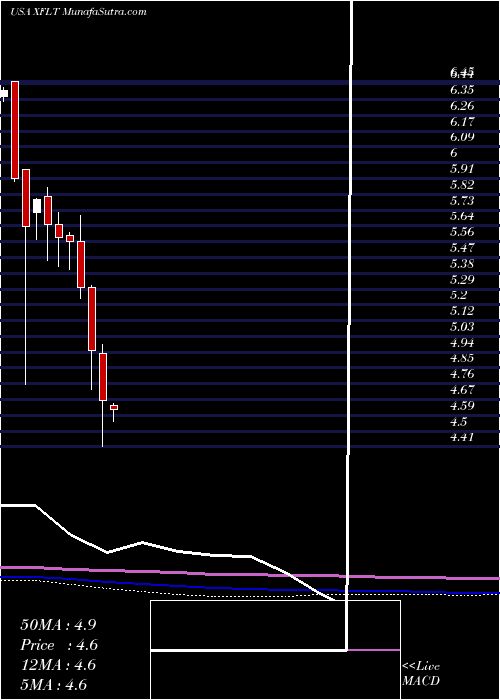
Task: Click the 6.26 price axis label
Action: click(x=462, y=106)
